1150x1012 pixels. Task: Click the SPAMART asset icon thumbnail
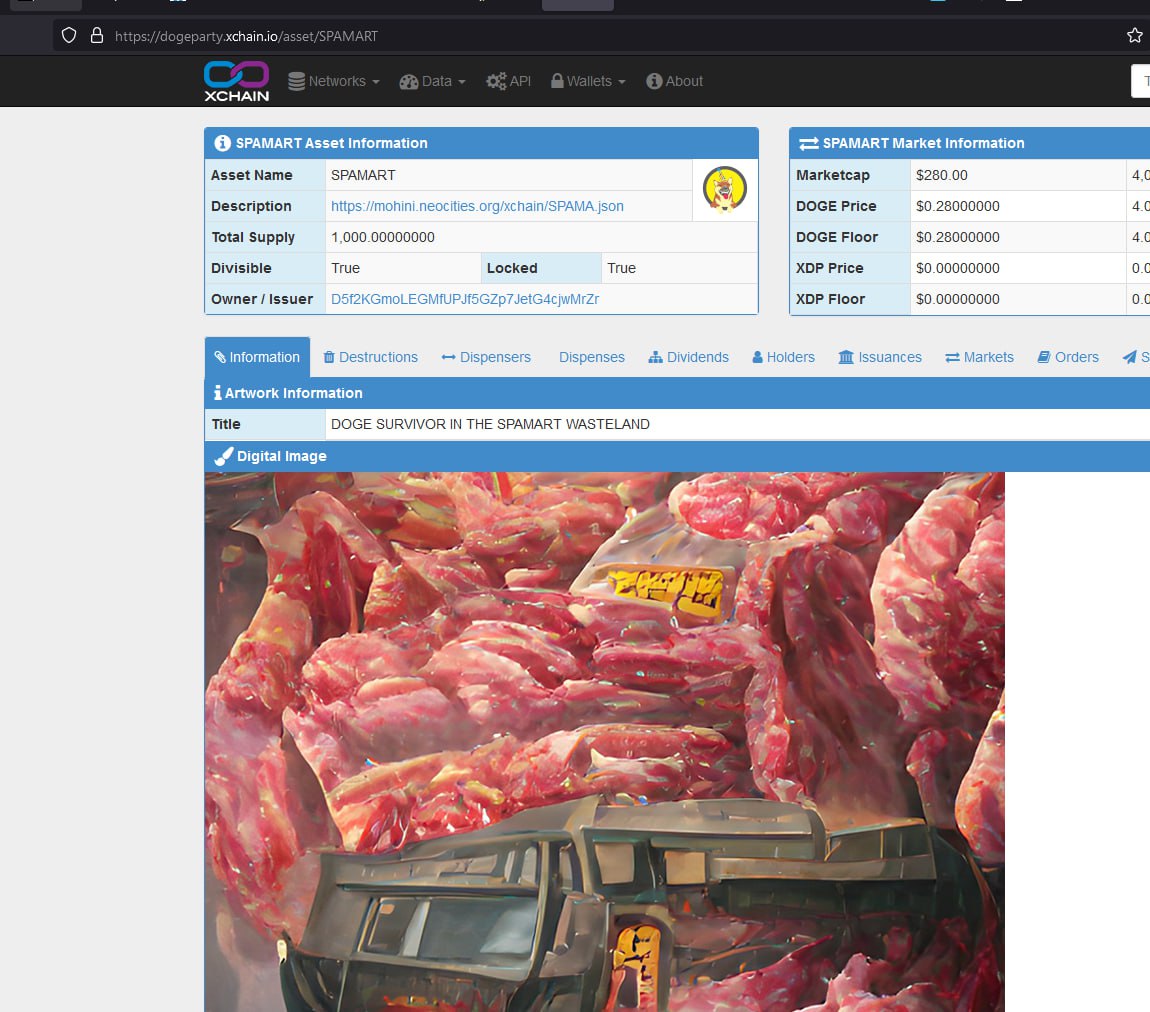(x=725, y=189)
